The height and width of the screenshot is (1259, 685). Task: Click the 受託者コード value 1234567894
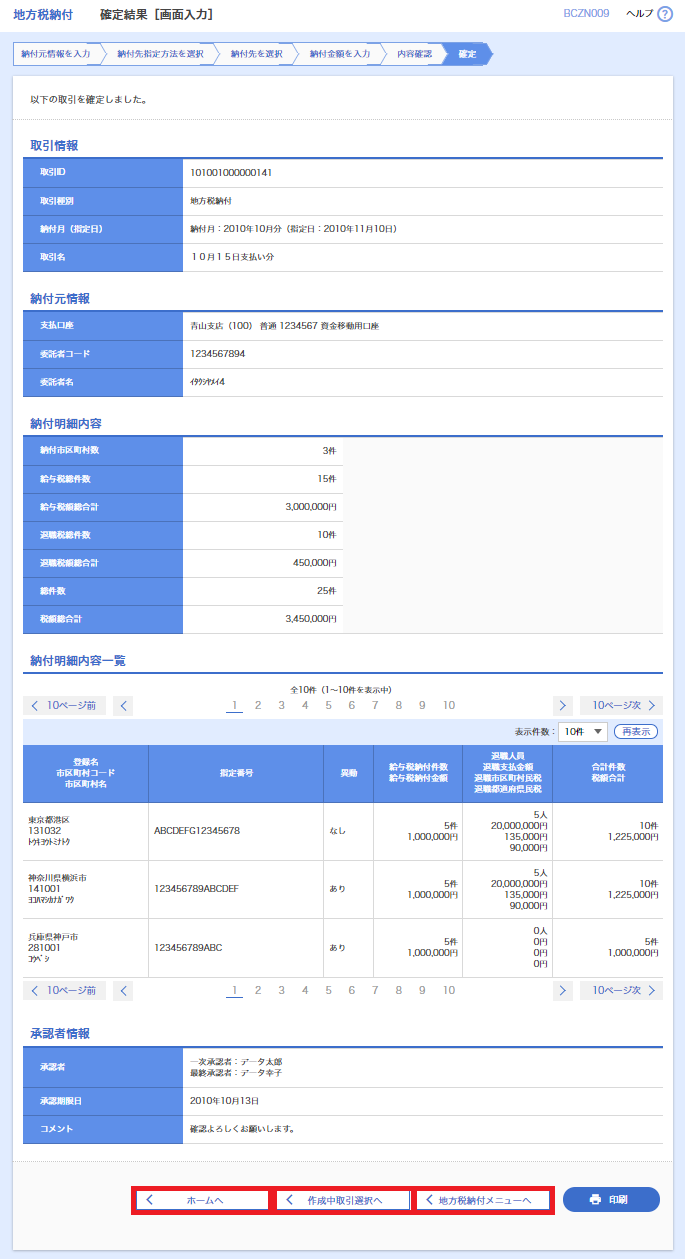[218, 354]
